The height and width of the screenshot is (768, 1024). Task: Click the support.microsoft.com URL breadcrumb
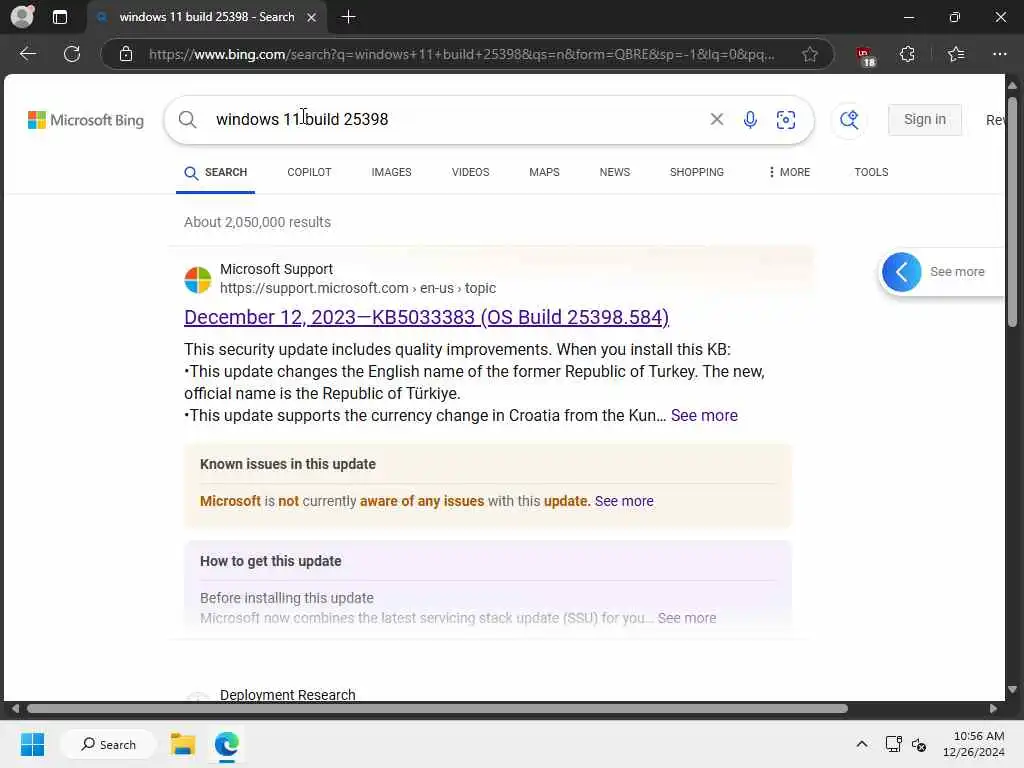358,288
